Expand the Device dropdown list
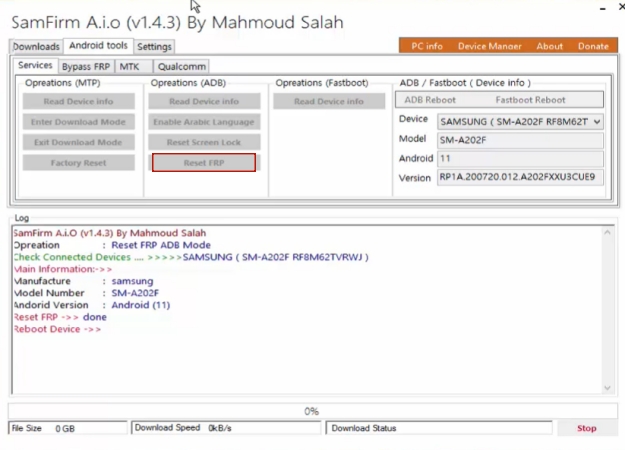 [x=597, y=122]
